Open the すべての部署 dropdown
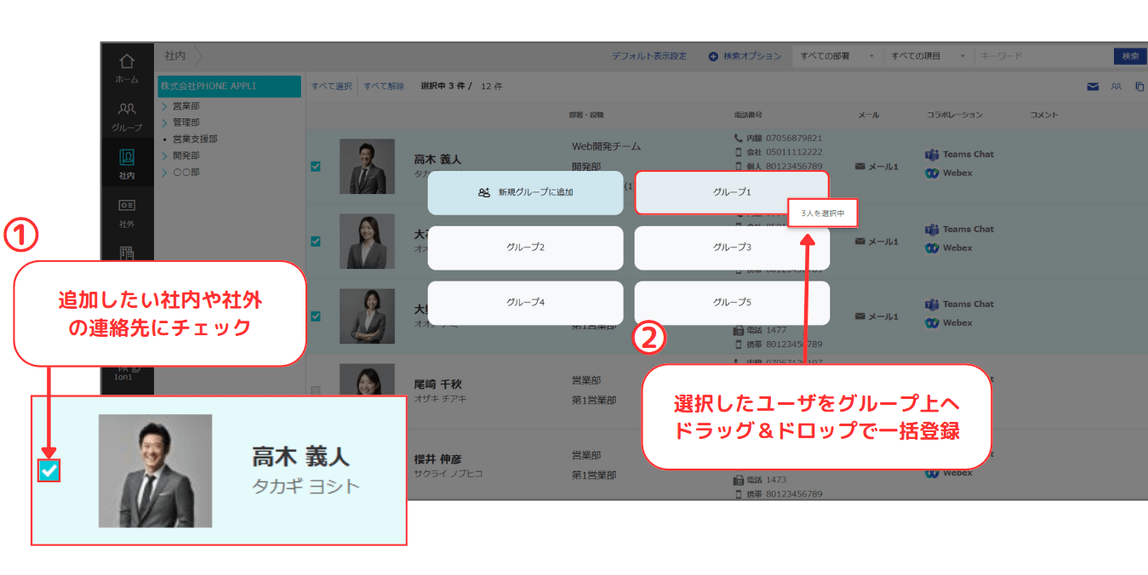Viewport: 1148px width, 575px height. (837, 56)
